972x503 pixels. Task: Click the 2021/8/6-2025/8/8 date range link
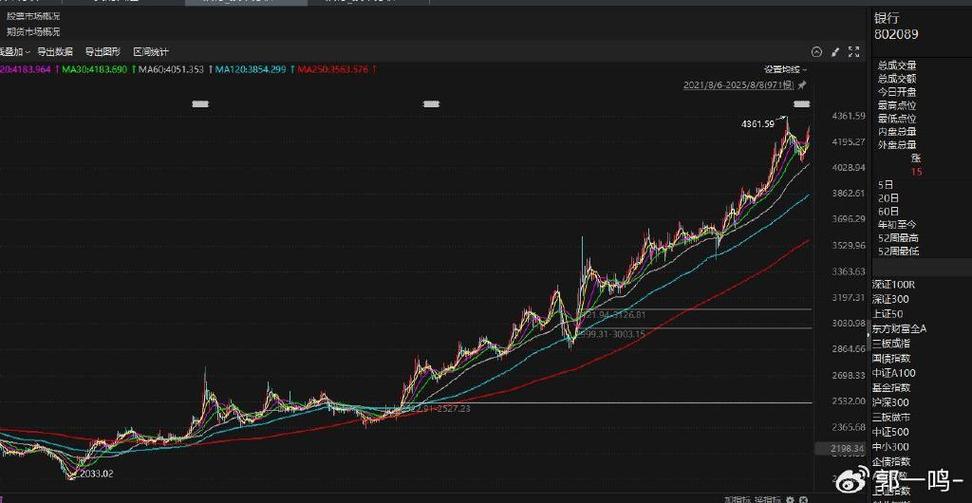click(738, 86)
